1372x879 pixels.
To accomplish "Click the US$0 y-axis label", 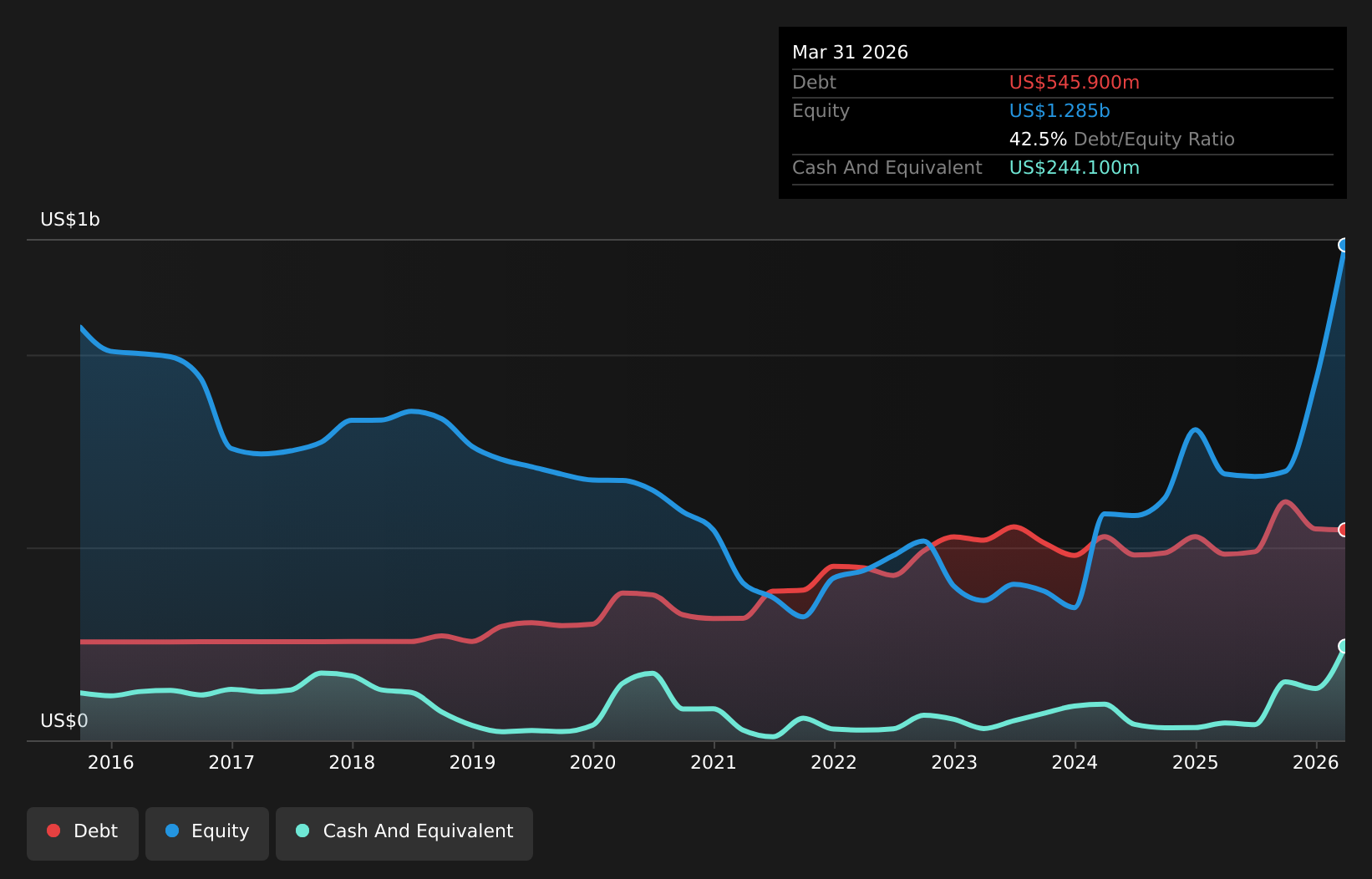I will (x=64, y=721).
